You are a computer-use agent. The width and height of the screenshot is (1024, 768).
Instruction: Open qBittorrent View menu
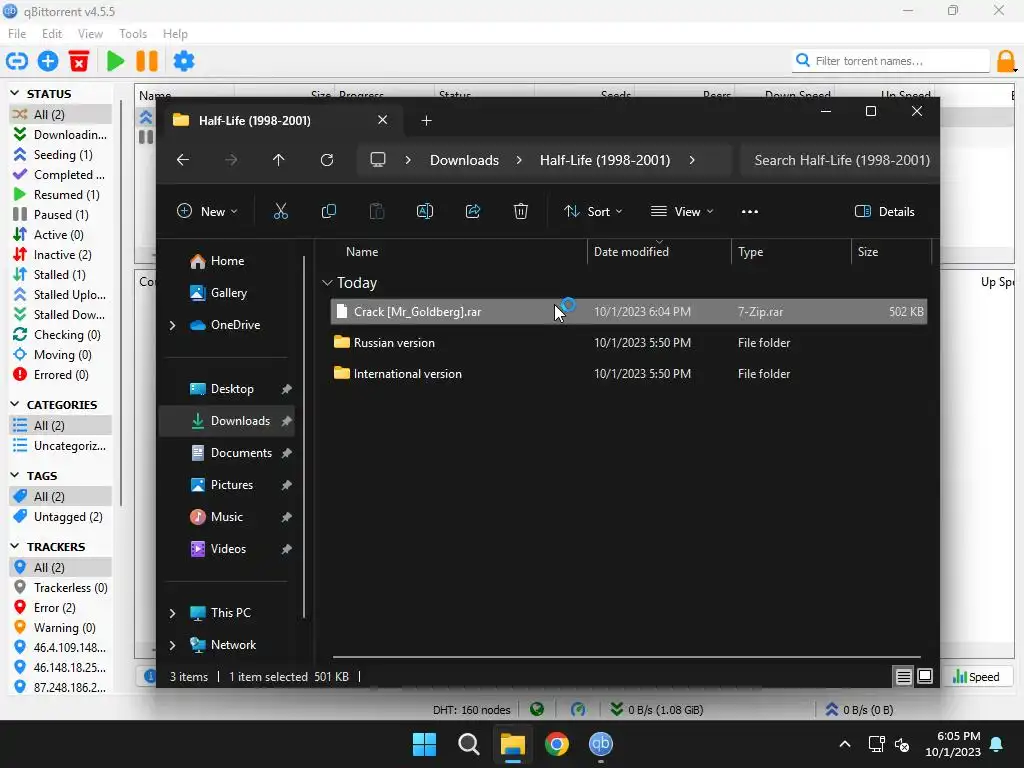(x=90, y=33)
